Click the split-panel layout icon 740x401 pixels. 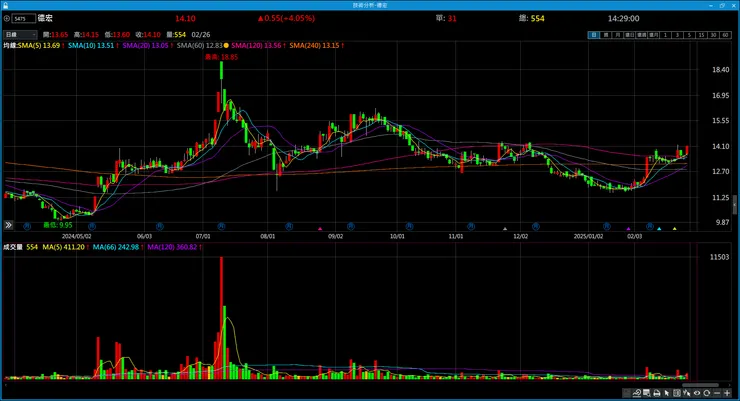677,393
